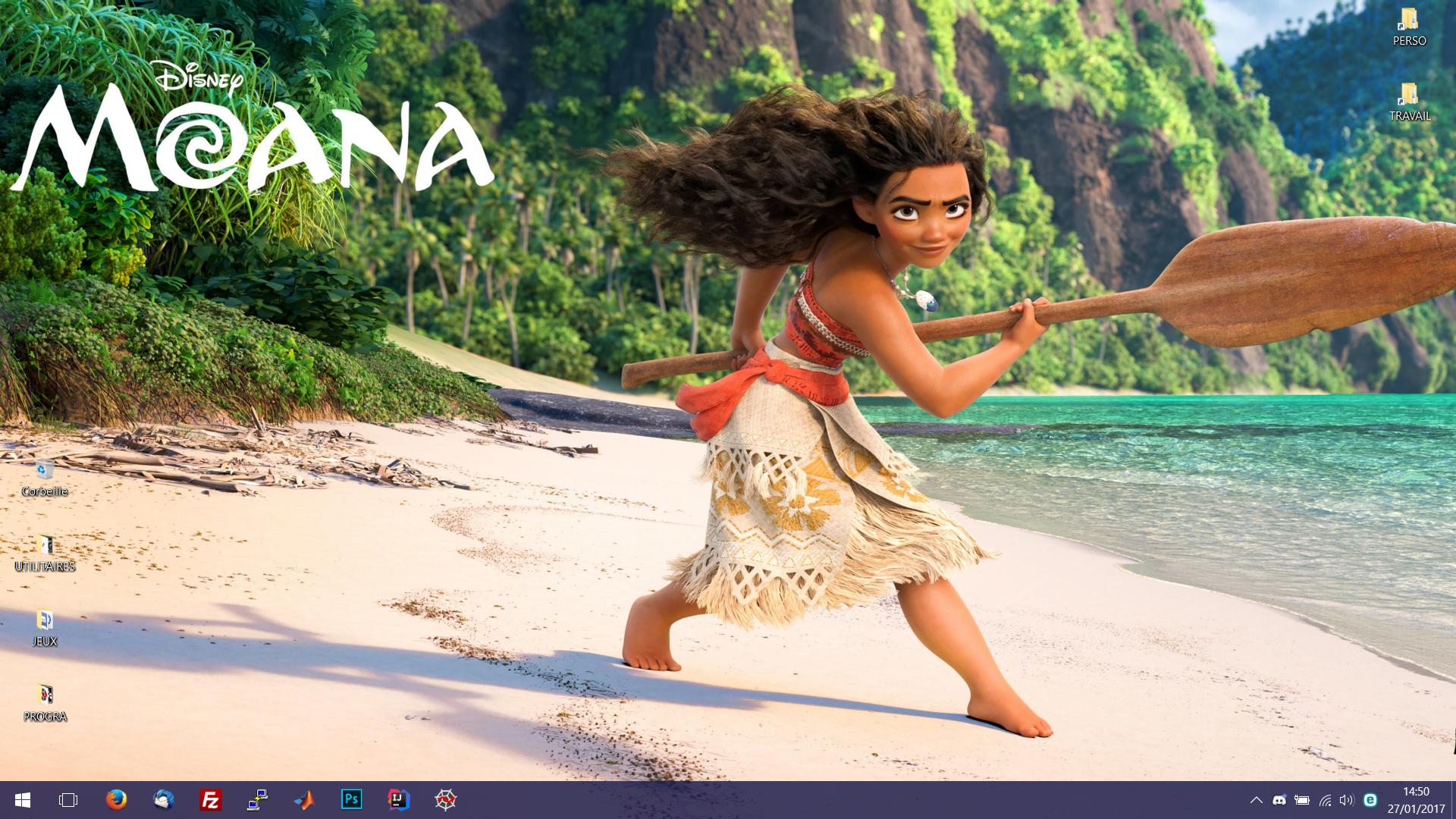This screenshot has width=1456, height=819.
Task: Launch MATLAB from the taskbar
Action: pos(304,800)
